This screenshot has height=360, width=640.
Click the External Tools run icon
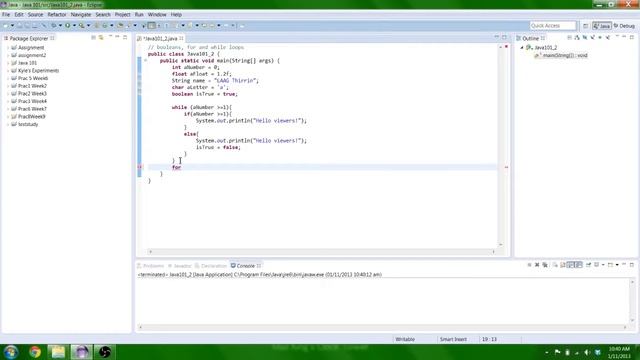tap(82, 25)
